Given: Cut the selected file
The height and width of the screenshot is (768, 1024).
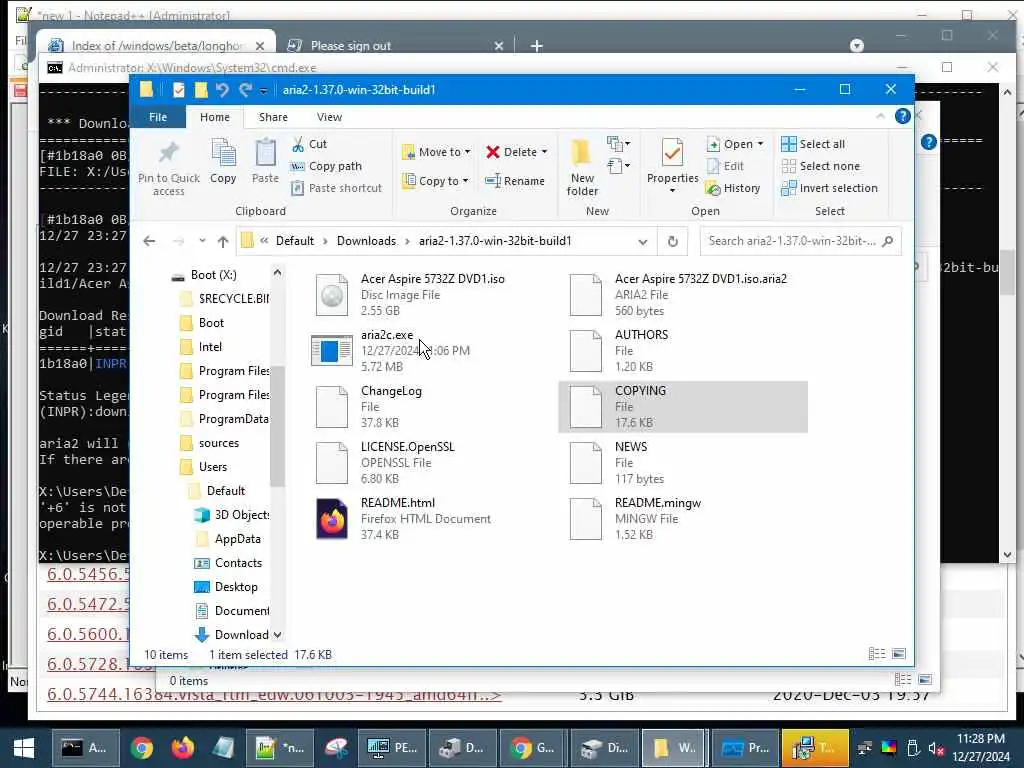Looking at the screenshot, I should [309, 144].
